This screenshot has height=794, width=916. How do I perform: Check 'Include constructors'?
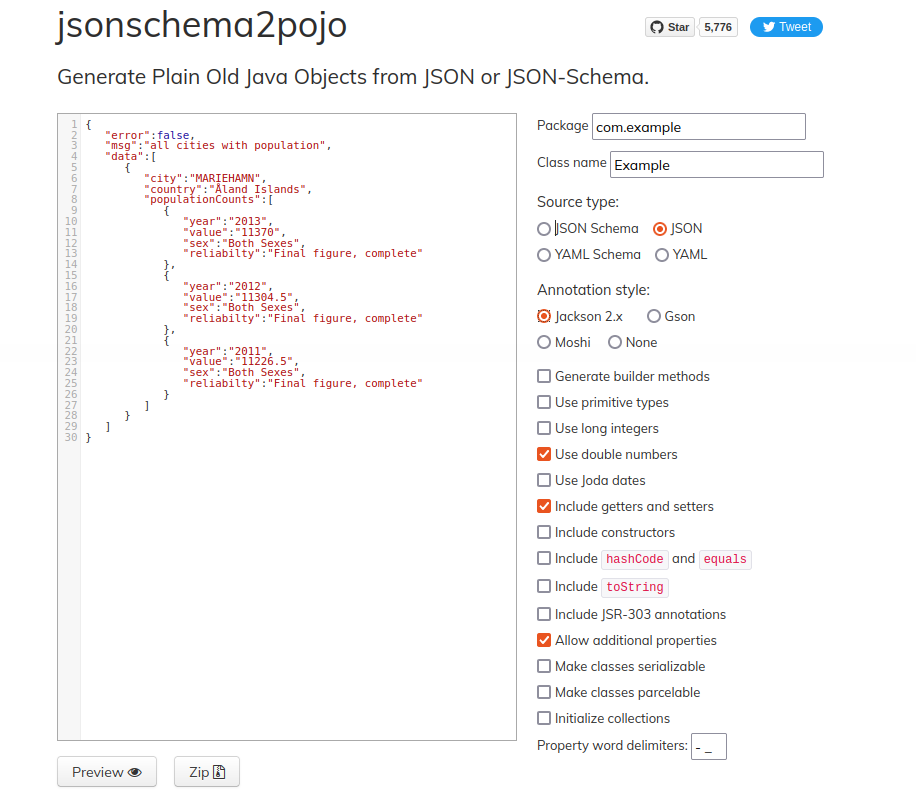pyautogui.click(x=544, y=532)
